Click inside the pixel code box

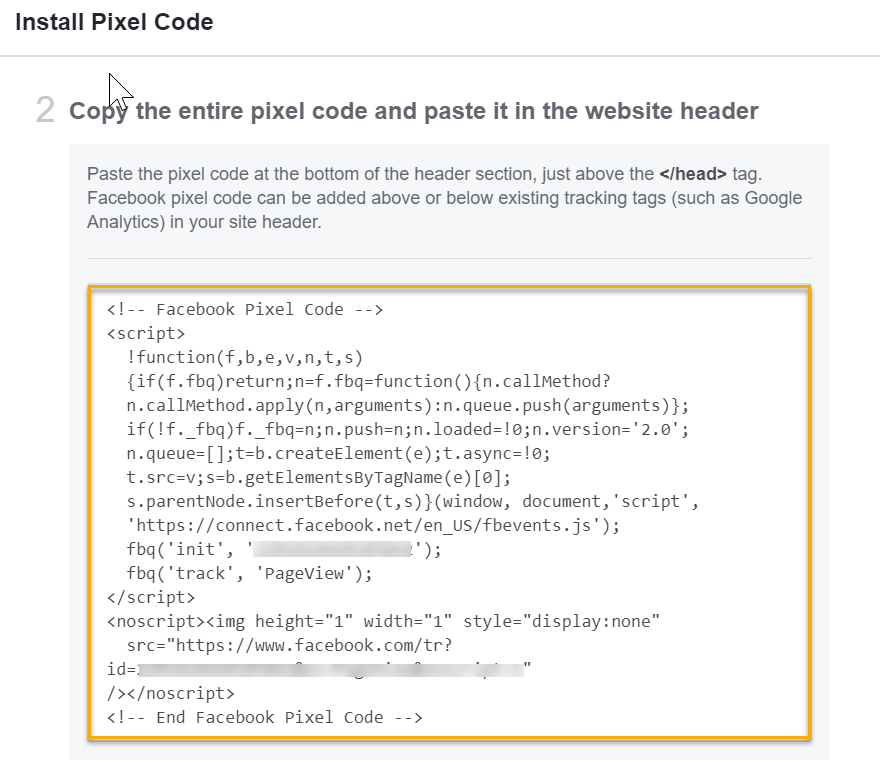click(449, 513)
